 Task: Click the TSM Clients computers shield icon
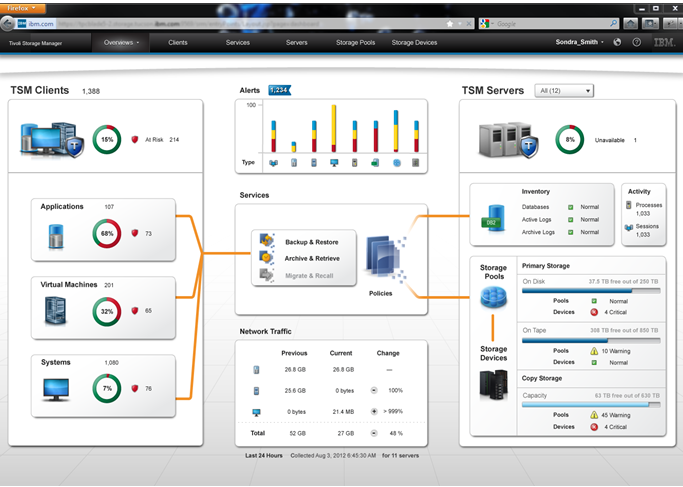51,139
